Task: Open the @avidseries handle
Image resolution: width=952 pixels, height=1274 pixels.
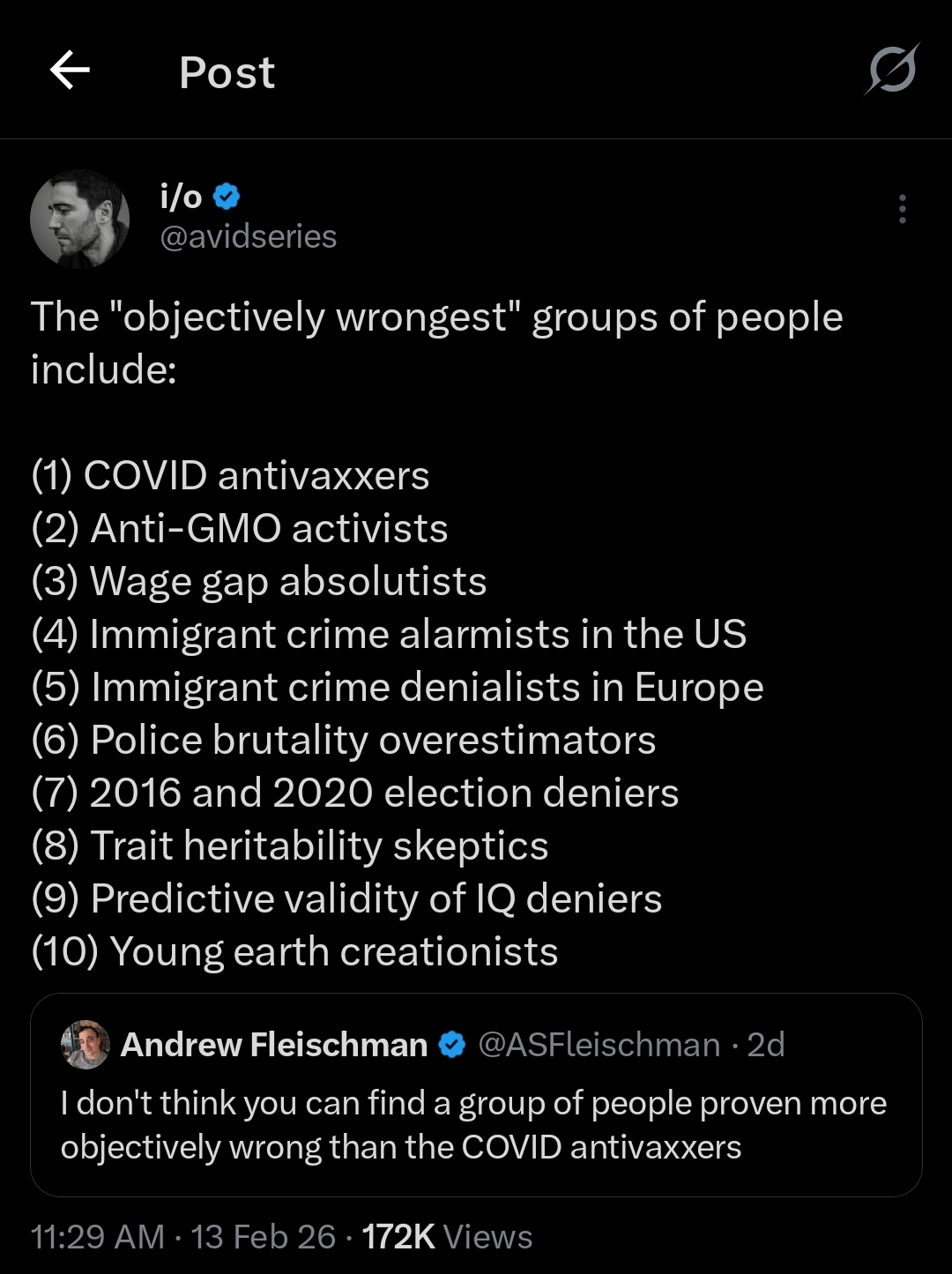Action: click(x=248, y=236)
